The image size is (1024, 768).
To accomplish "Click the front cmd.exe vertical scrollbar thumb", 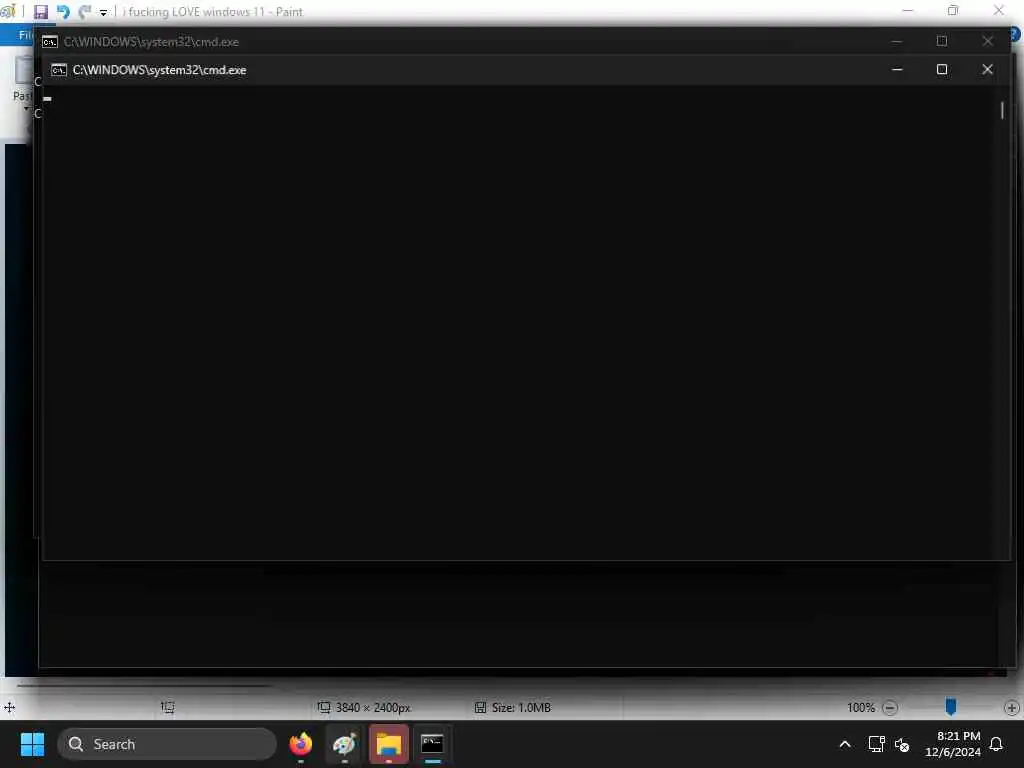I will [x=1002, y=110].
